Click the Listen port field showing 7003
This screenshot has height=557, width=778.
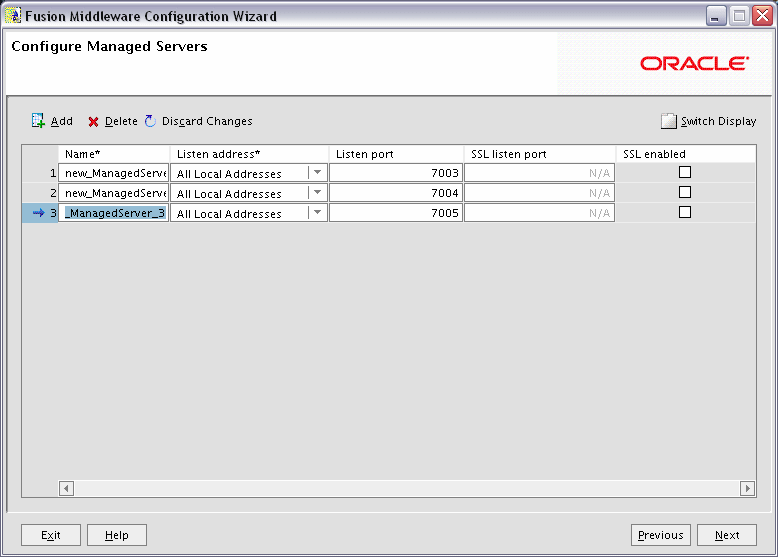[396, 173]
